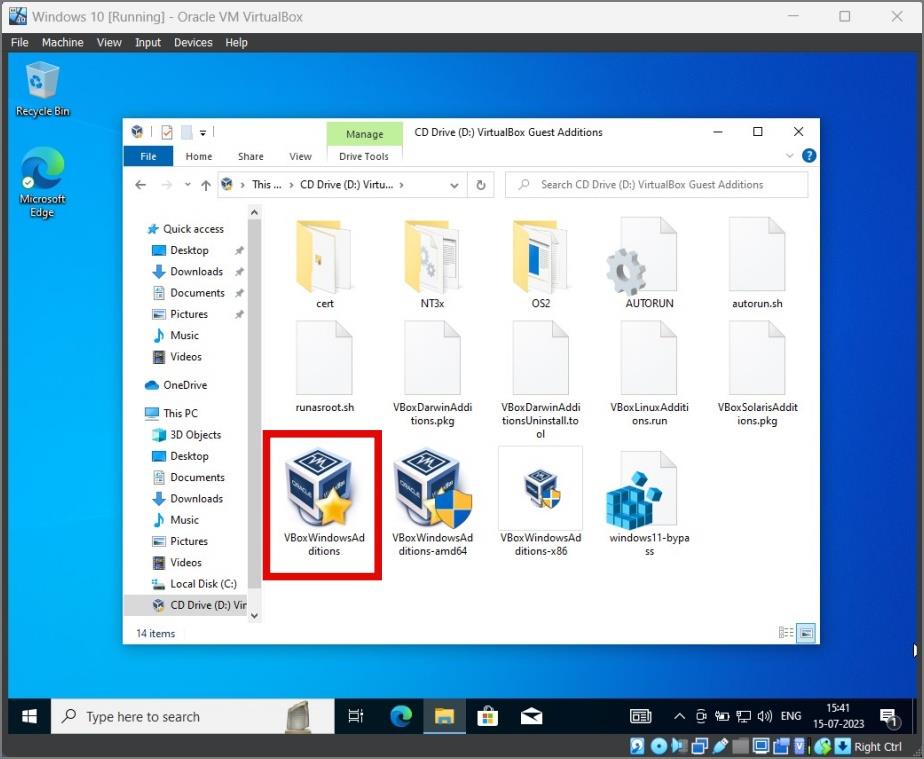924x759 pixels.
Task: Click the ENG language indicator
Action: (791, 716)
